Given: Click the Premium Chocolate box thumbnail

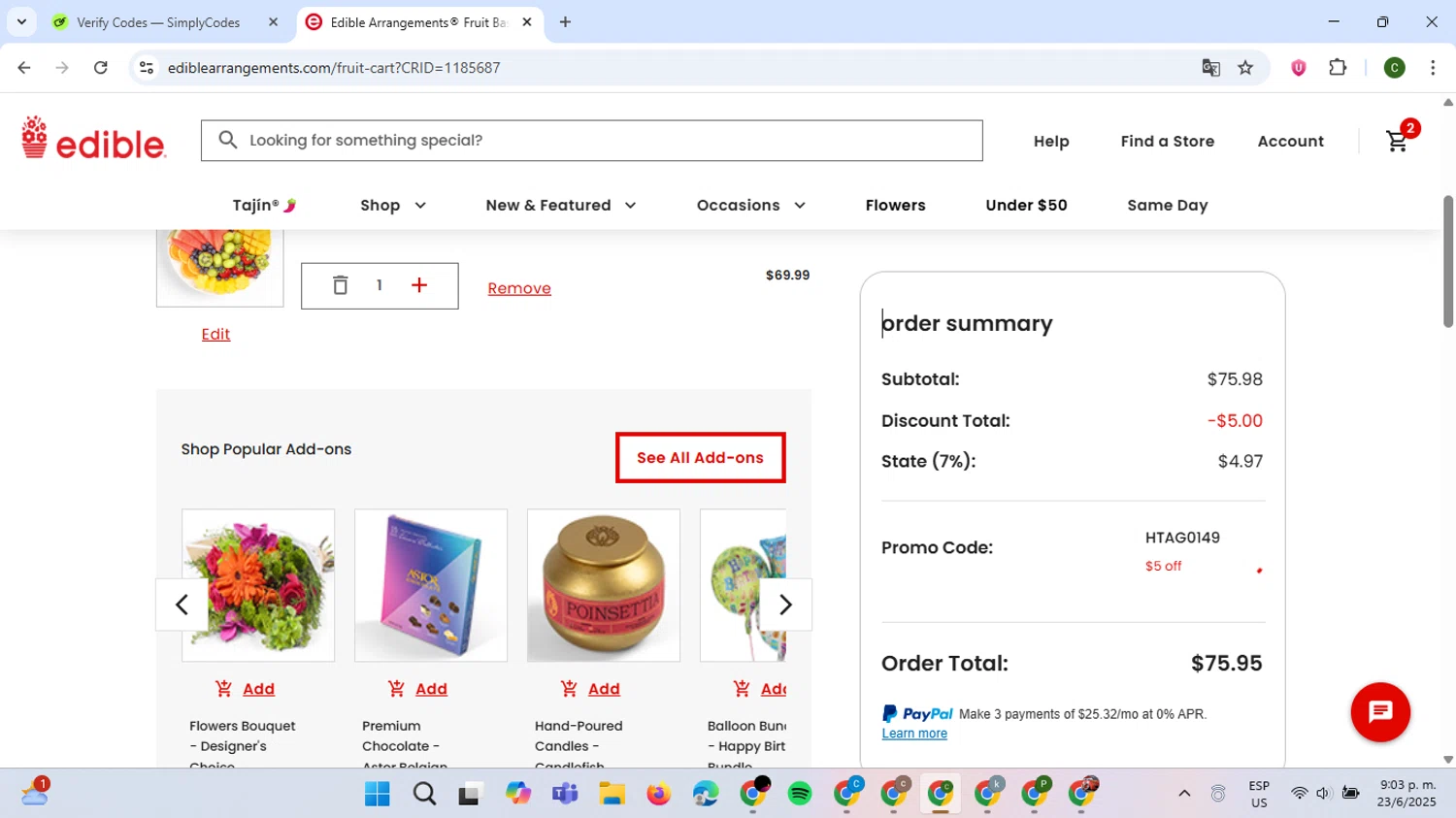Looking at the screenshot, I should (431, 585).
